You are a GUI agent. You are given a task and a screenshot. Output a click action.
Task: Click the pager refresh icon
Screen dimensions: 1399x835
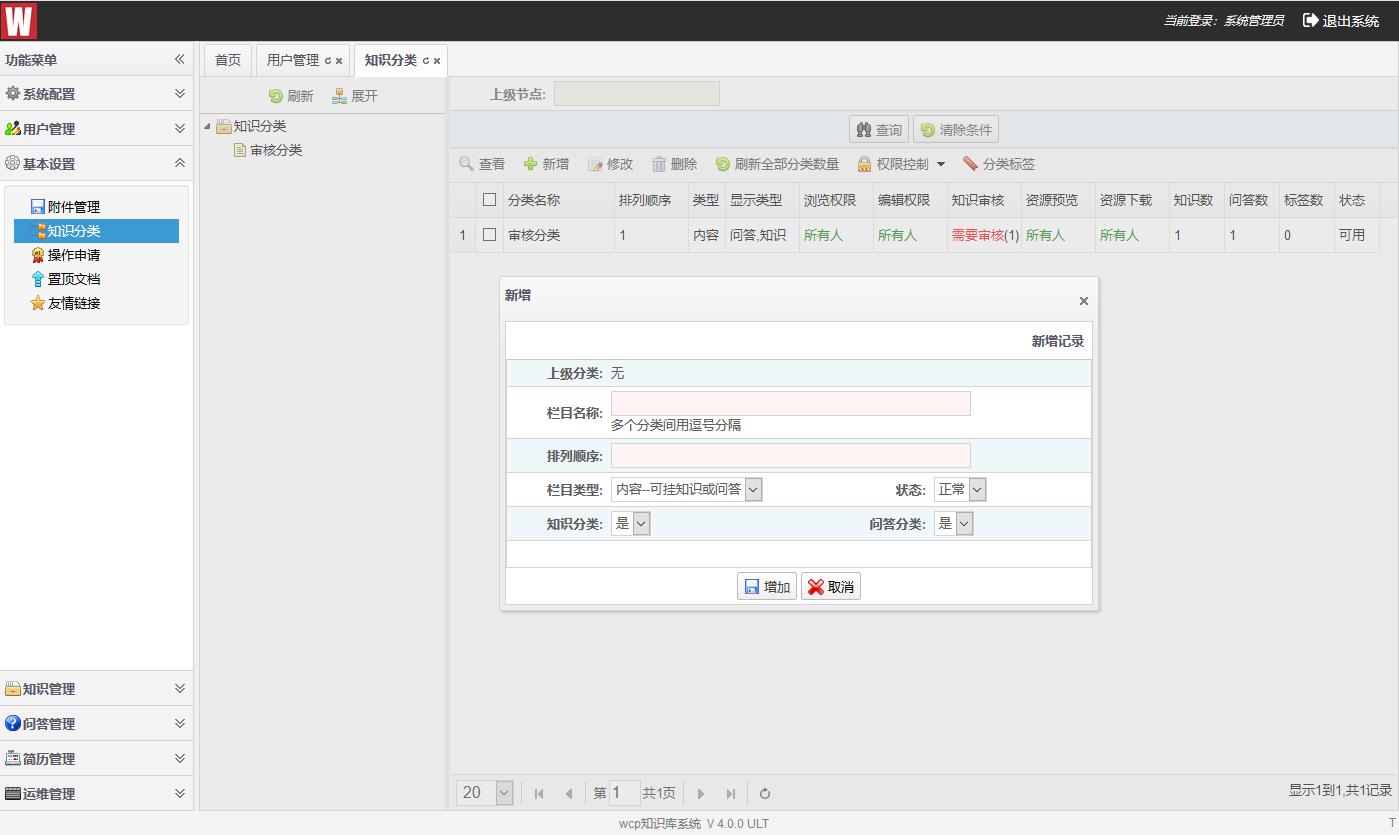click(765, 793)
